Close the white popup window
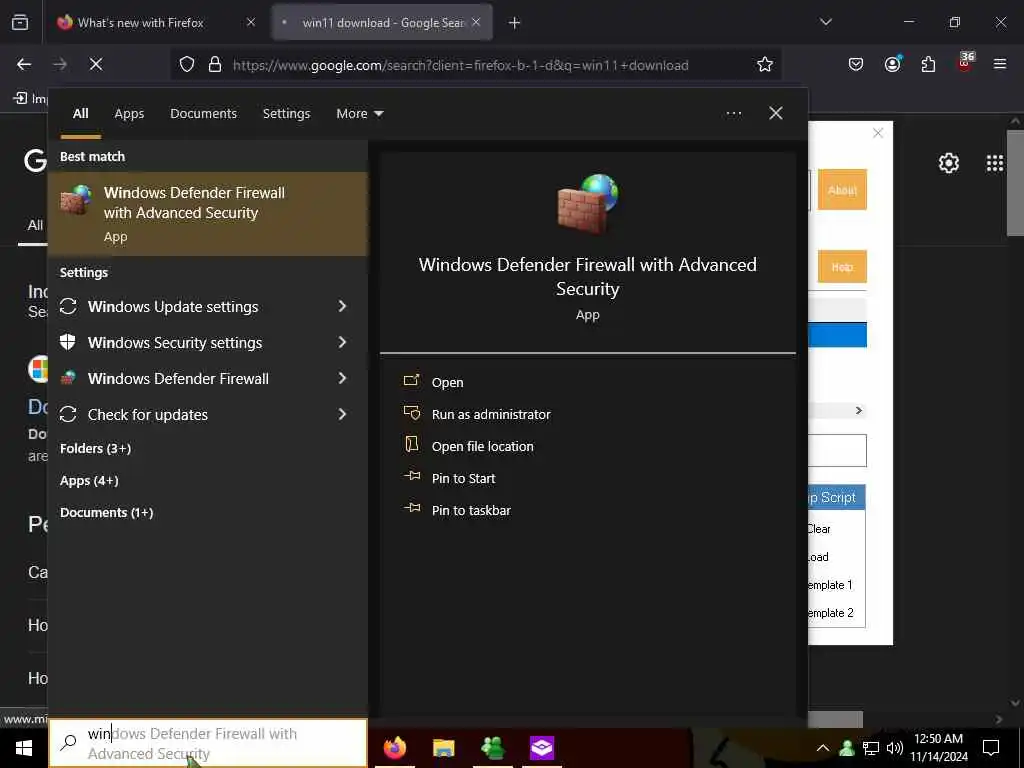The image size is (1024, 768). pyautogui.click(x=878, y=133)
